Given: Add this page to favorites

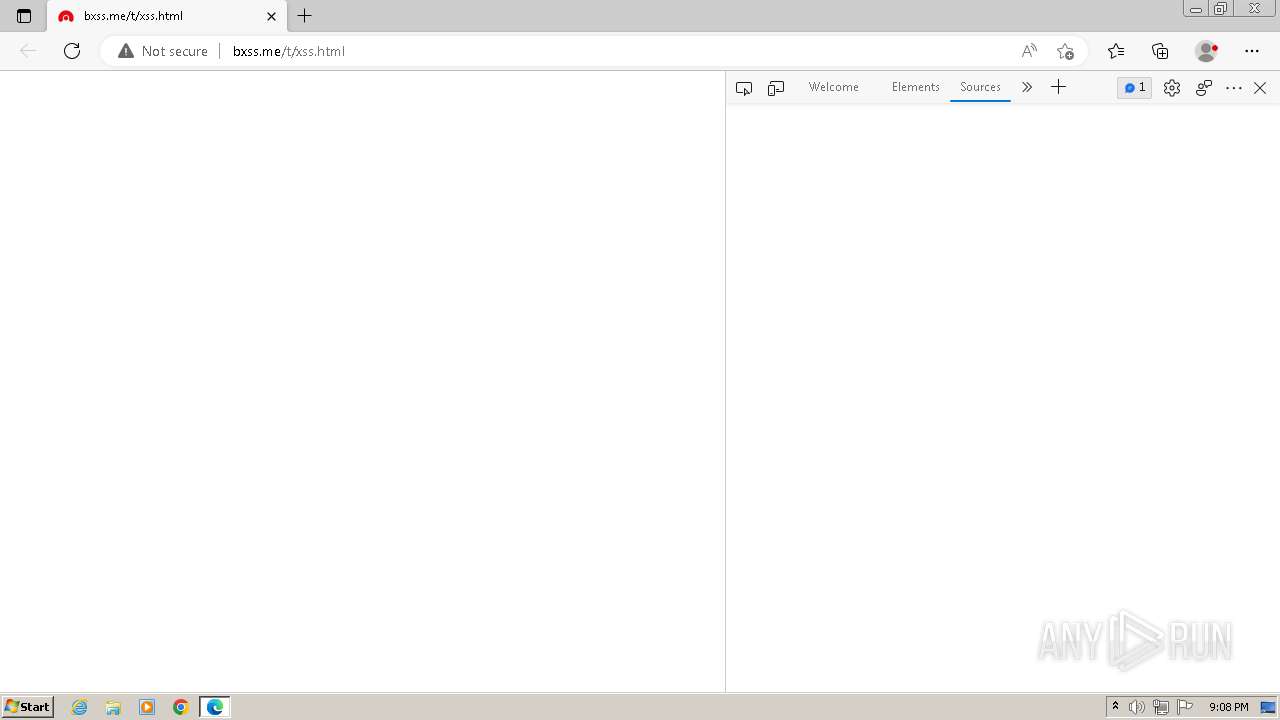Looking at the screenshot, I should [1065, 51].
